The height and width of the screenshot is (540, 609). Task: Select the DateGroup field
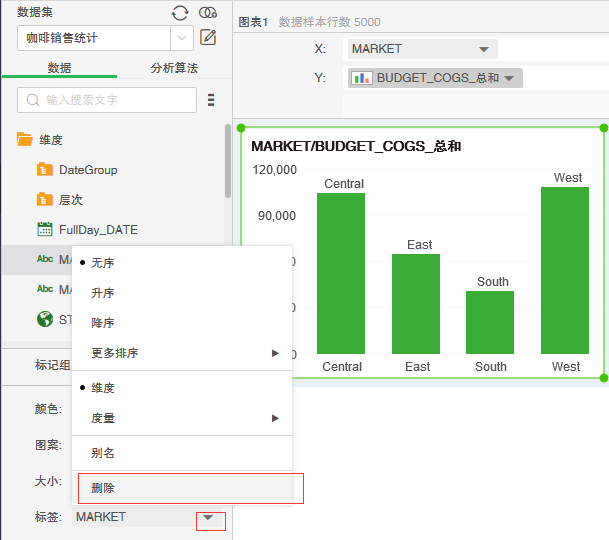[x=88, y=170]
